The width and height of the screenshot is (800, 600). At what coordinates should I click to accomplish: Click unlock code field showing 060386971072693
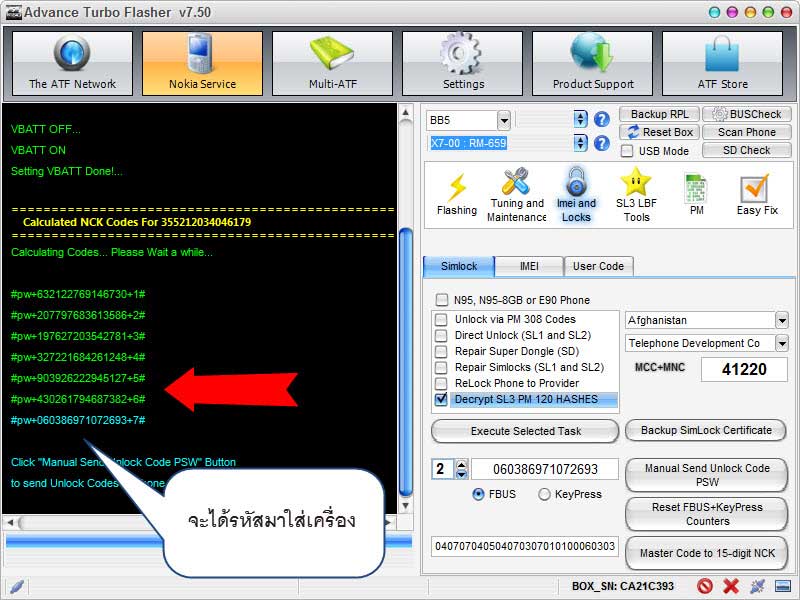point(545,469)
